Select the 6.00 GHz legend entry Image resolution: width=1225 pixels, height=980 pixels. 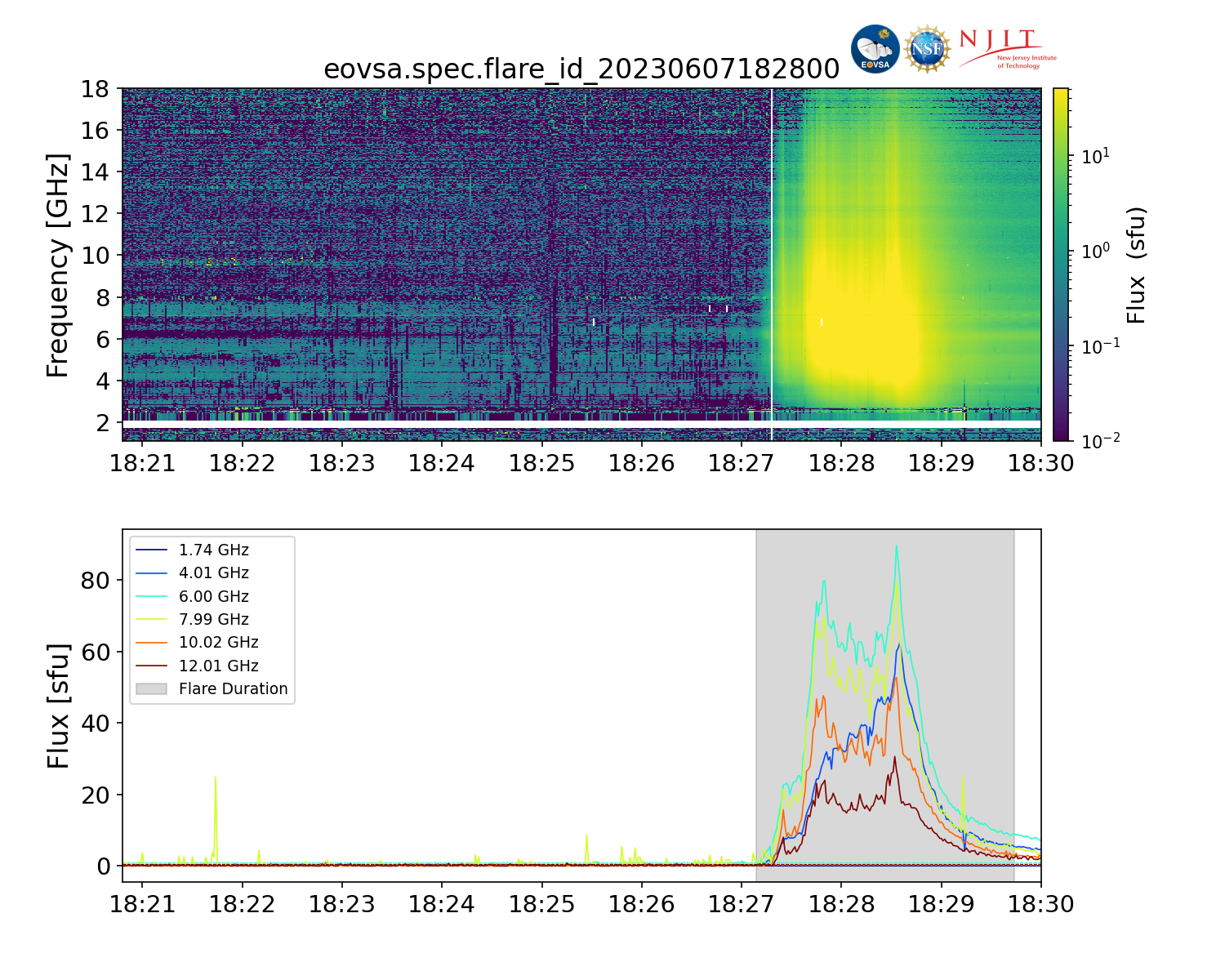pos(192,596)
